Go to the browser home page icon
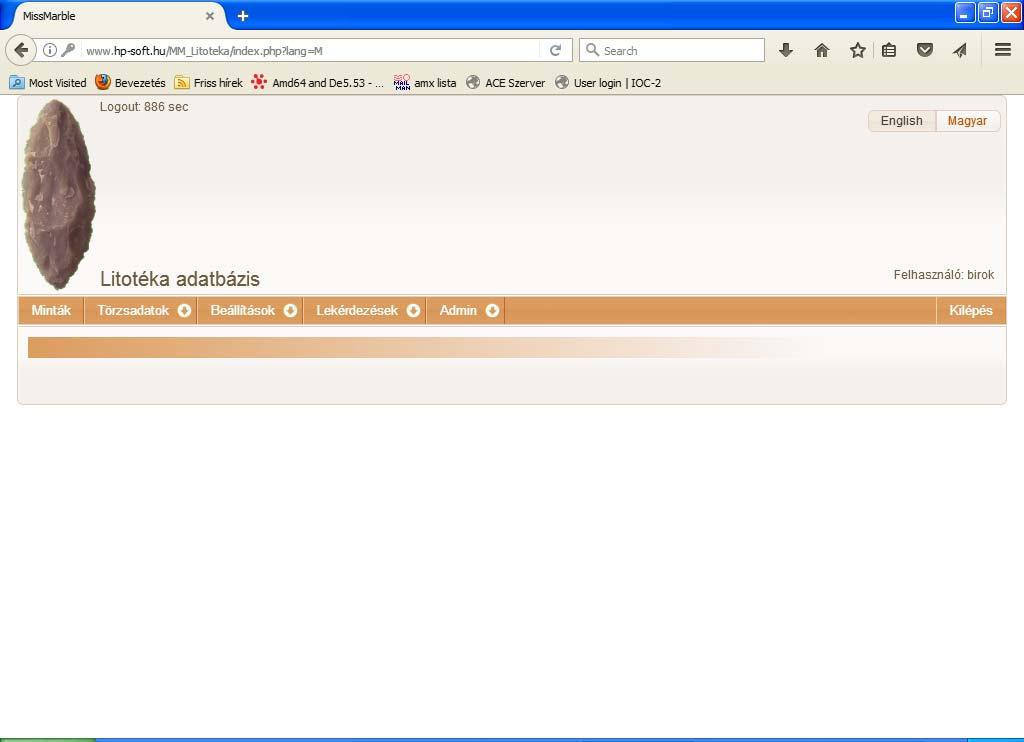Image resolution: width=1024 pixels, height=742 pixels. tap(822, 50)
